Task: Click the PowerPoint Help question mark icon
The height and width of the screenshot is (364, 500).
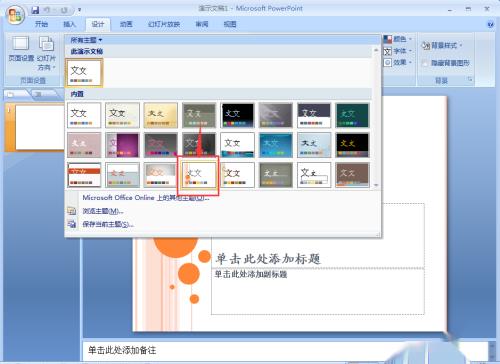Action: click(490, 24)
